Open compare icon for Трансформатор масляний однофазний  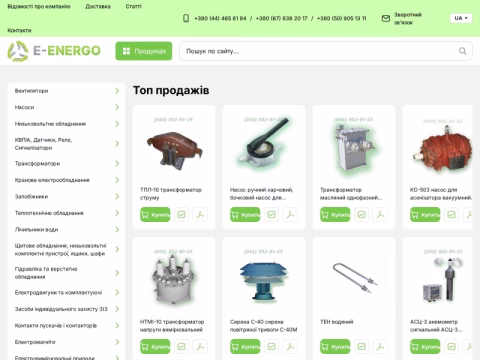361,215
